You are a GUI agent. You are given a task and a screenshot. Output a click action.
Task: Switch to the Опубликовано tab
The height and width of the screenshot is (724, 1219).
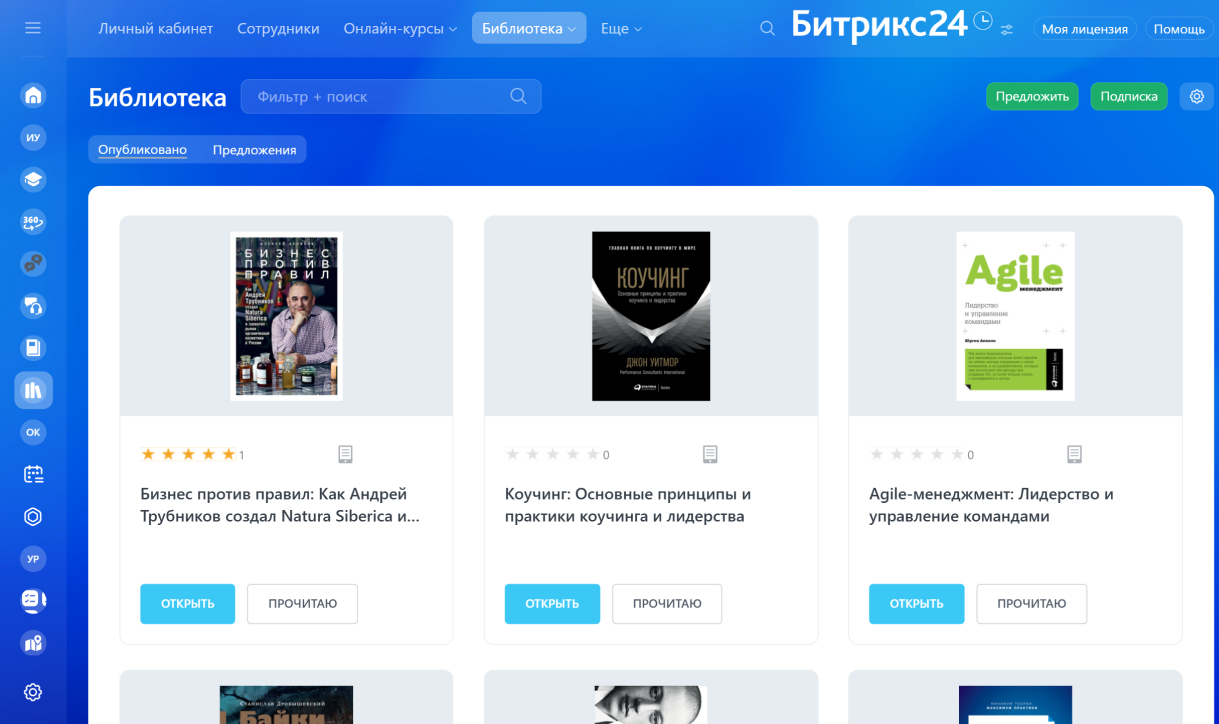[142, 149]
